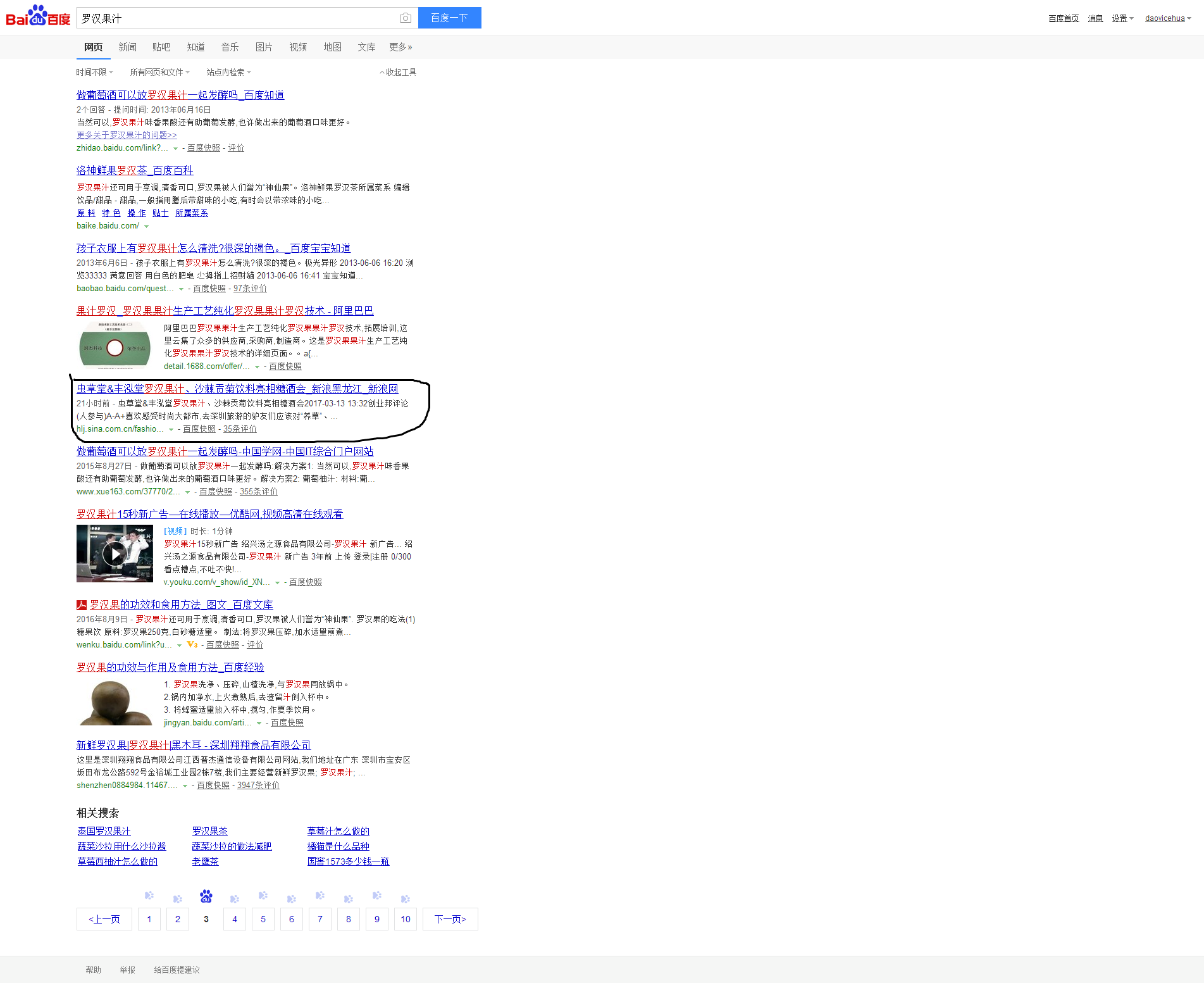Screen dimensions: 1204x983
Task: Open 97条评价 for baobao result
Action: click(250, 289)
